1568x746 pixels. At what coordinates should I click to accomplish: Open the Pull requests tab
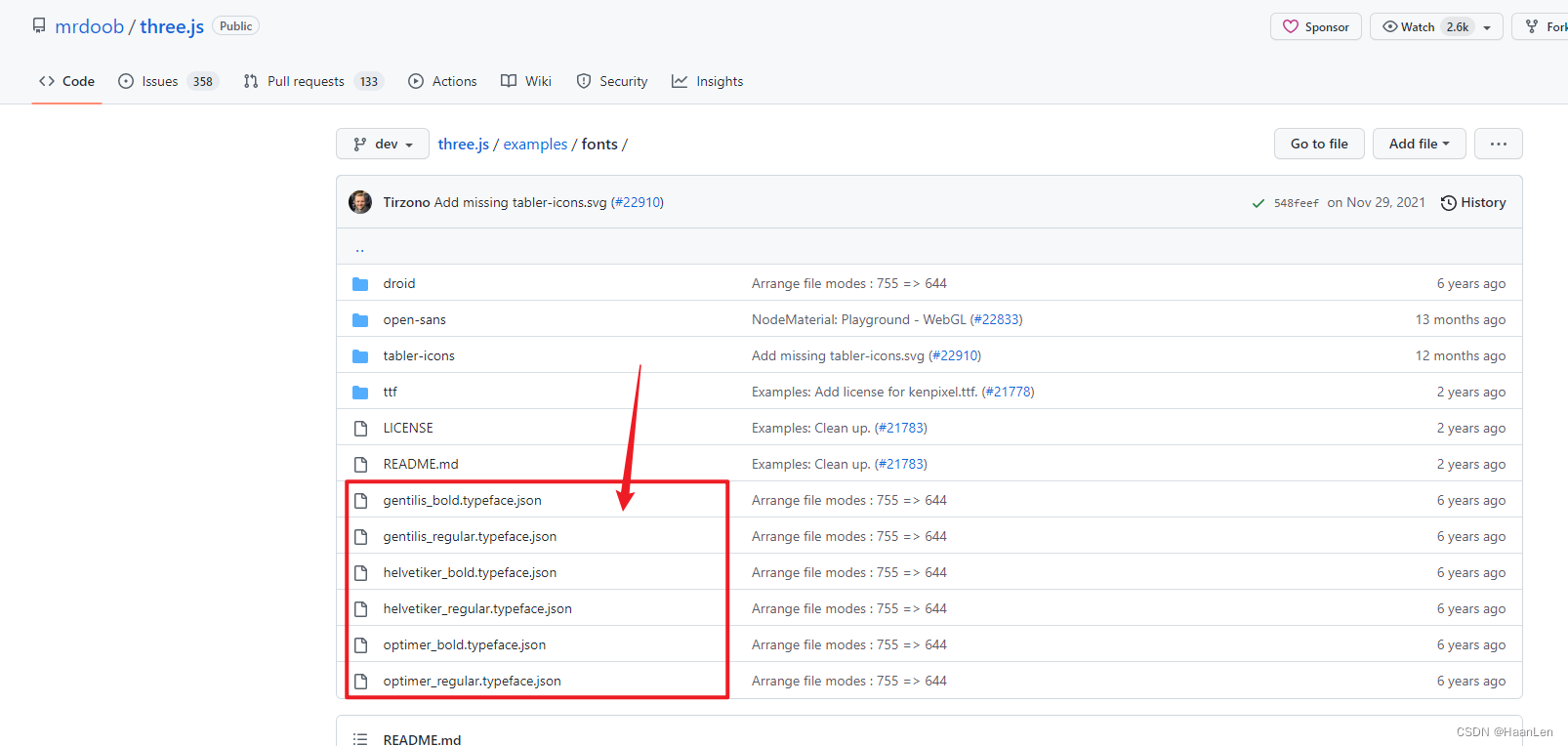pos(313,81)
